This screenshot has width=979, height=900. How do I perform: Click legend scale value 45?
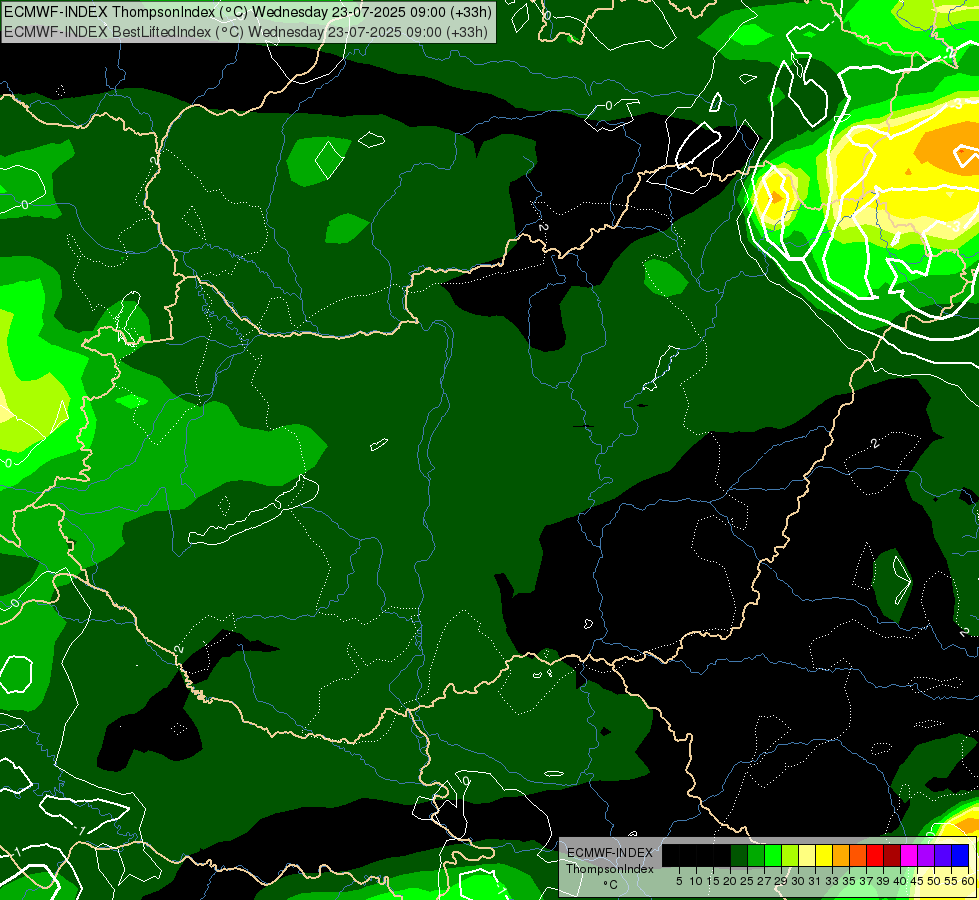point(918,881)
